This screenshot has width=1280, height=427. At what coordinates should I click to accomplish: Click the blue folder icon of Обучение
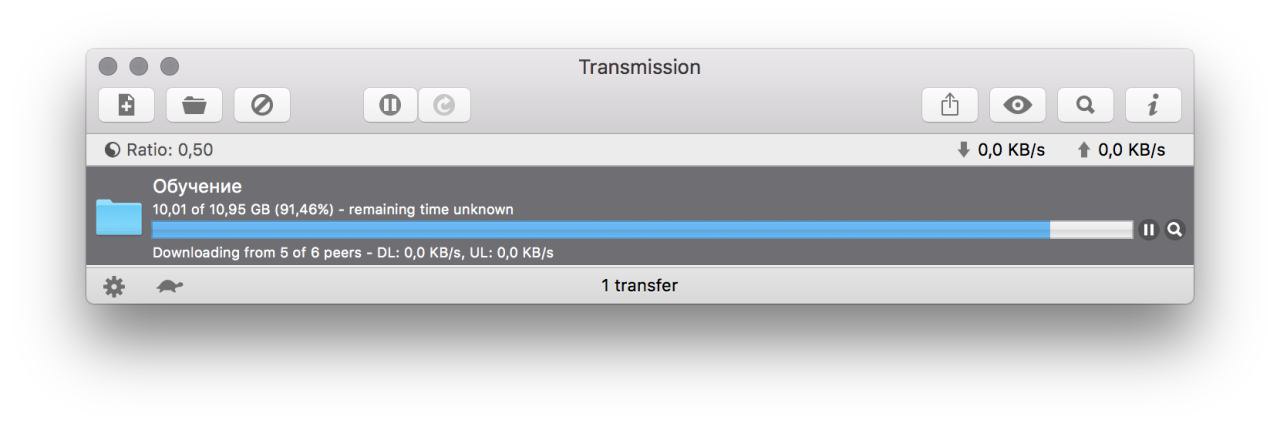coord(119,217)
